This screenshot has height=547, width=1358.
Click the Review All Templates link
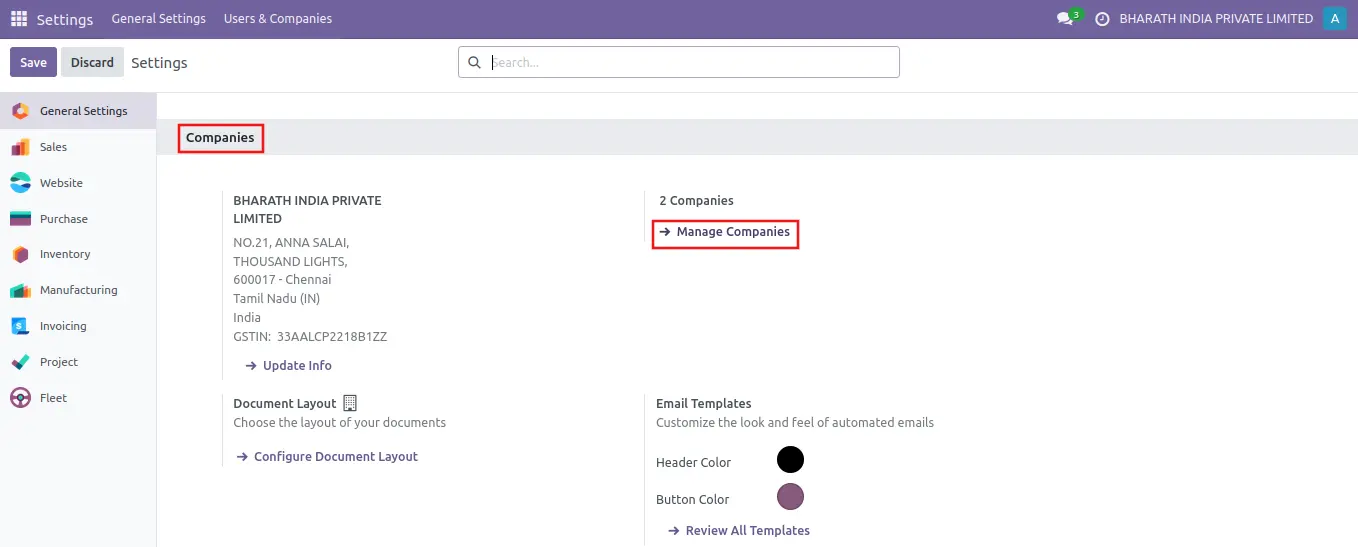[739, 531]
